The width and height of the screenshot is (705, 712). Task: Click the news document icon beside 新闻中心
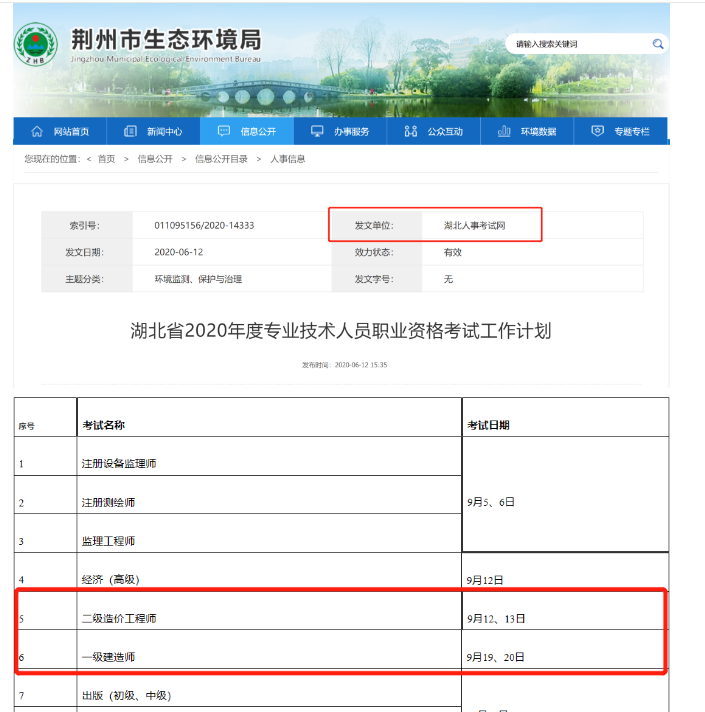tap(130, 132)
